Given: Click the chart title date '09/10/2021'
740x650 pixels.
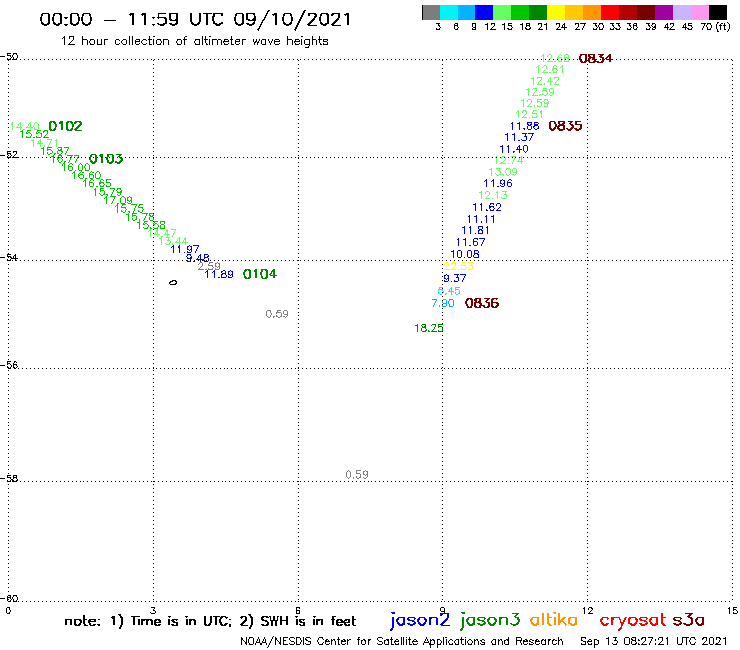Looking at the screenshot, I should coord(292,19).
